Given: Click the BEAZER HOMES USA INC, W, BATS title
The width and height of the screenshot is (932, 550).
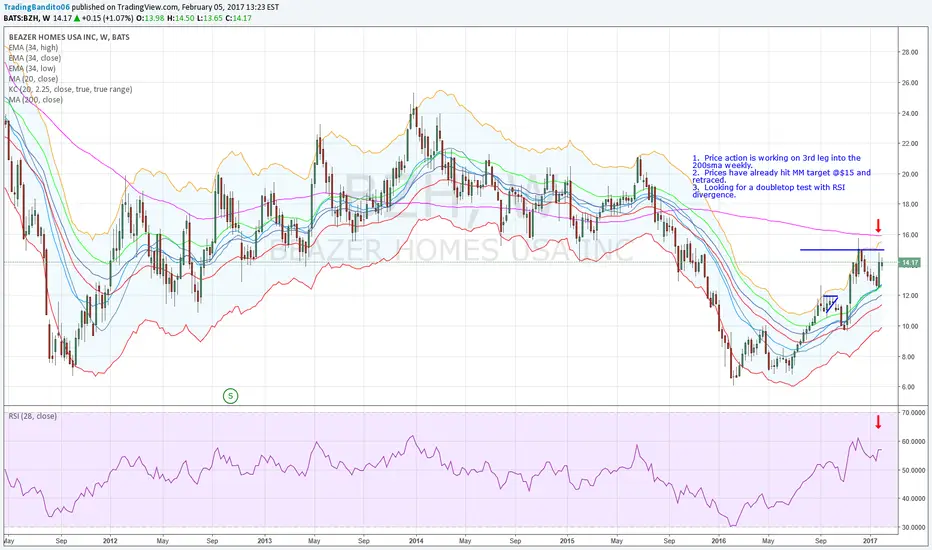Looking at the screenshot, I should coord(69,37).
